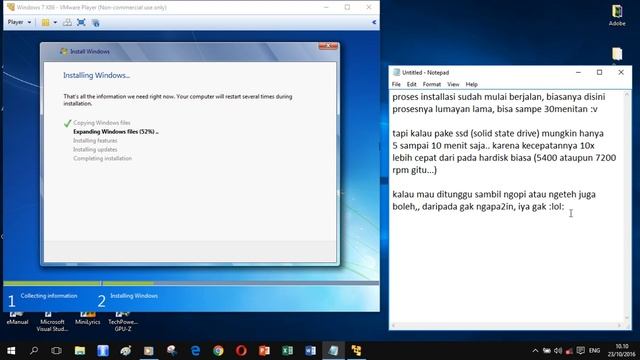Launch Opera browser from the taskbar
Screen dimensions: 640x360
(x=241, y=351)
